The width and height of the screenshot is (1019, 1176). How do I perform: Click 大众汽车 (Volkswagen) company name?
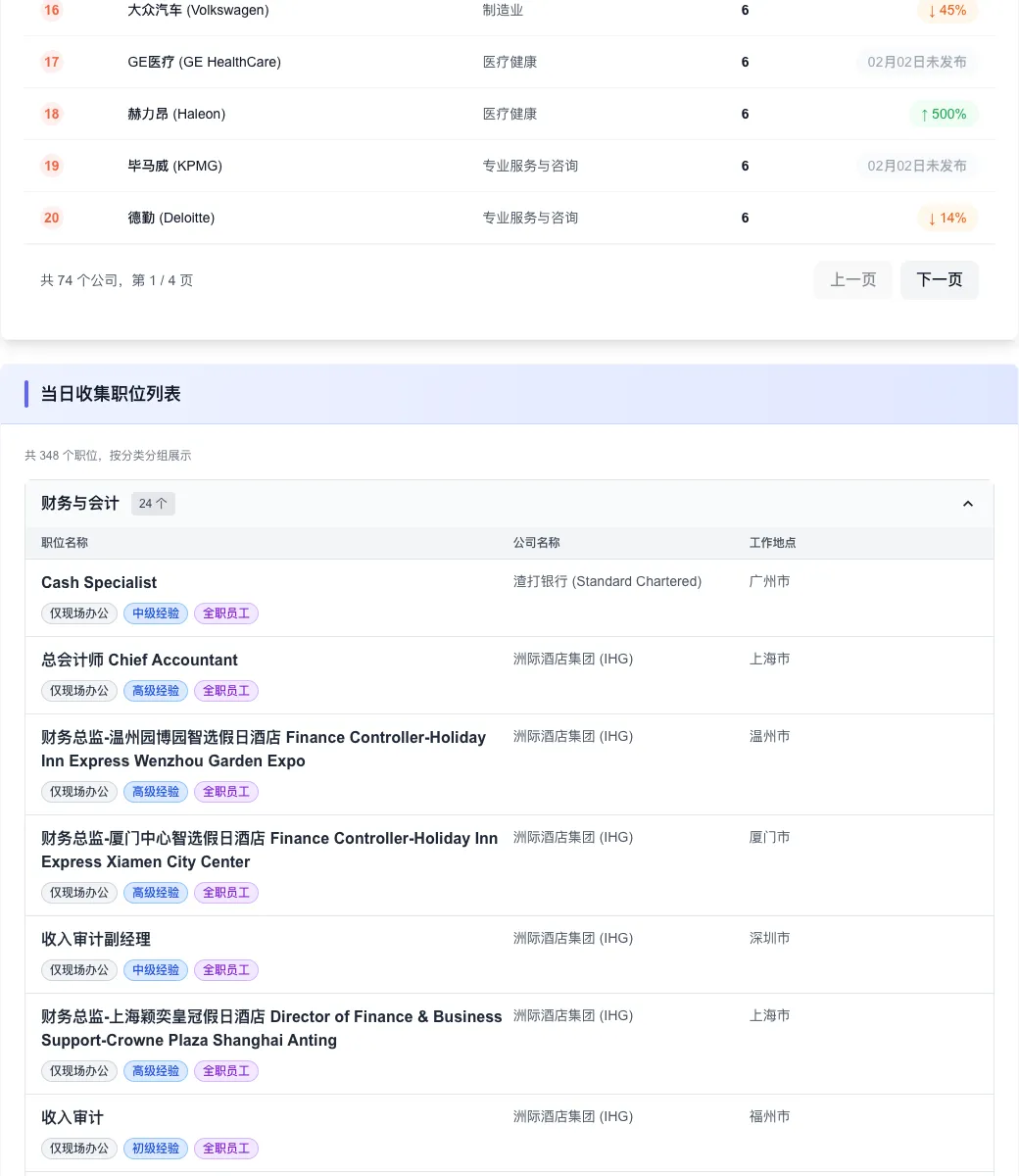point(198,10)
